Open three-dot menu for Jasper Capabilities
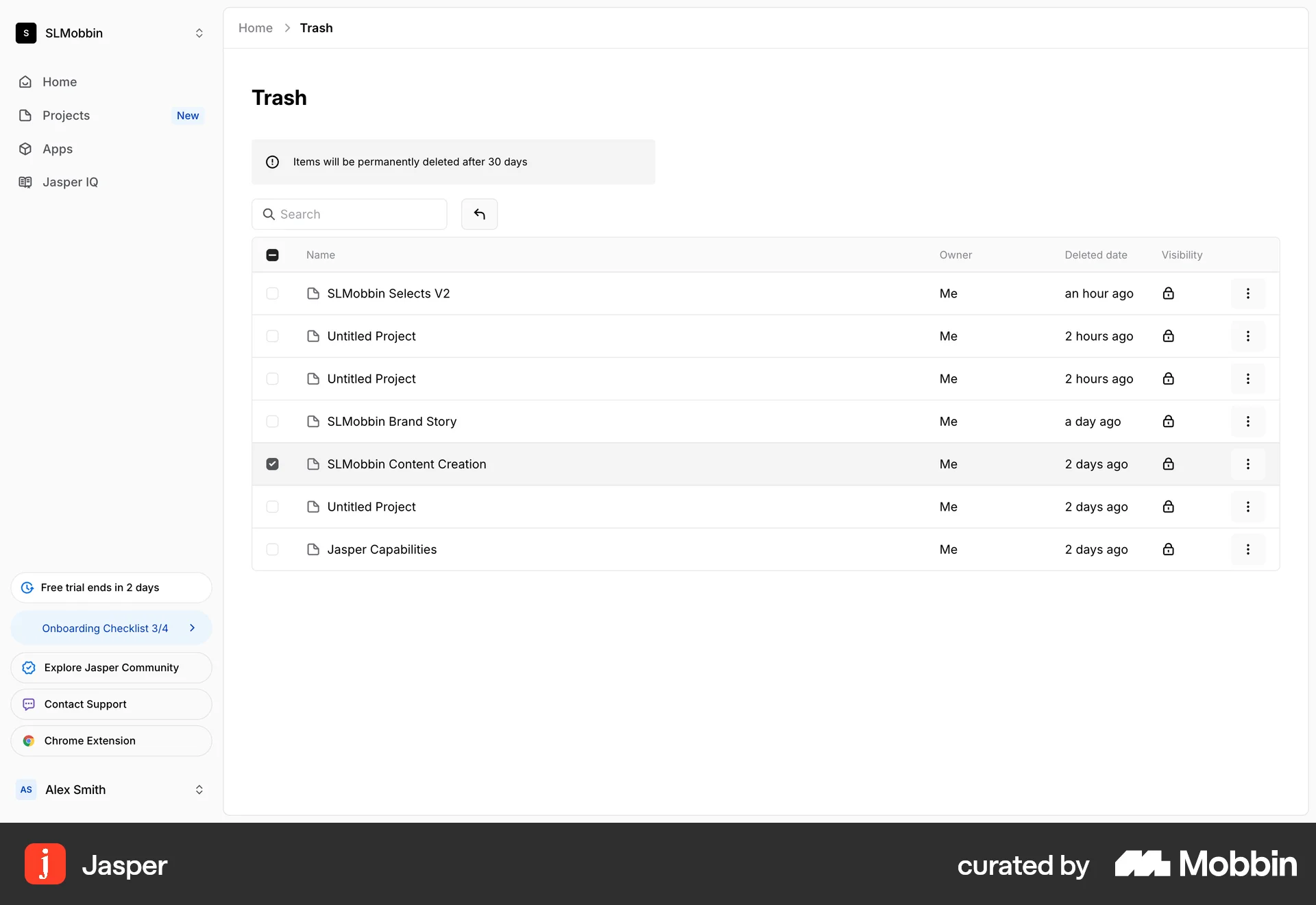1316x905 pixels. click(1247, 549)
